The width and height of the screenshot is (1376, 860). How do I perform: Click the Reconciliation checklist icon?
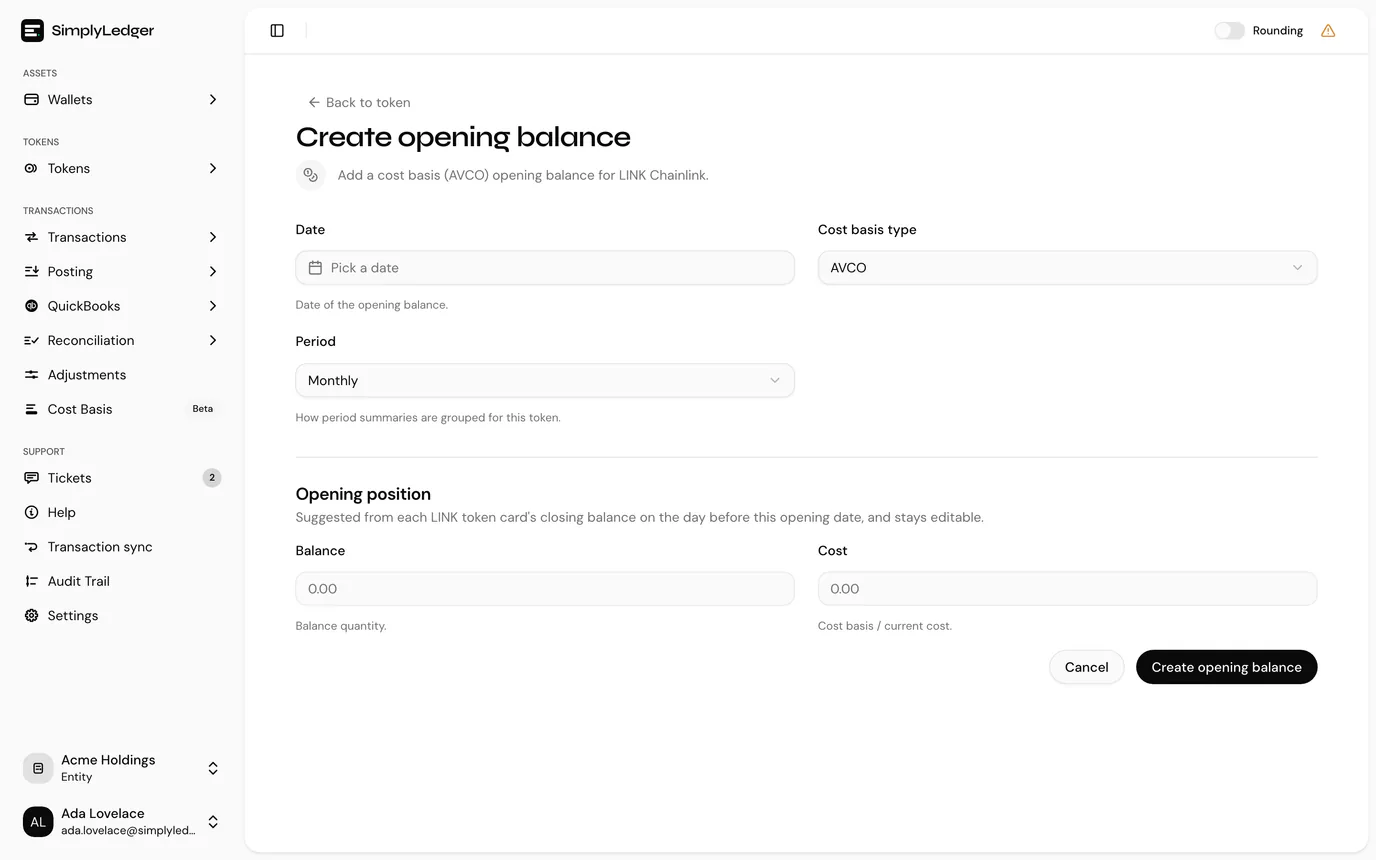[x=31, y=341]
